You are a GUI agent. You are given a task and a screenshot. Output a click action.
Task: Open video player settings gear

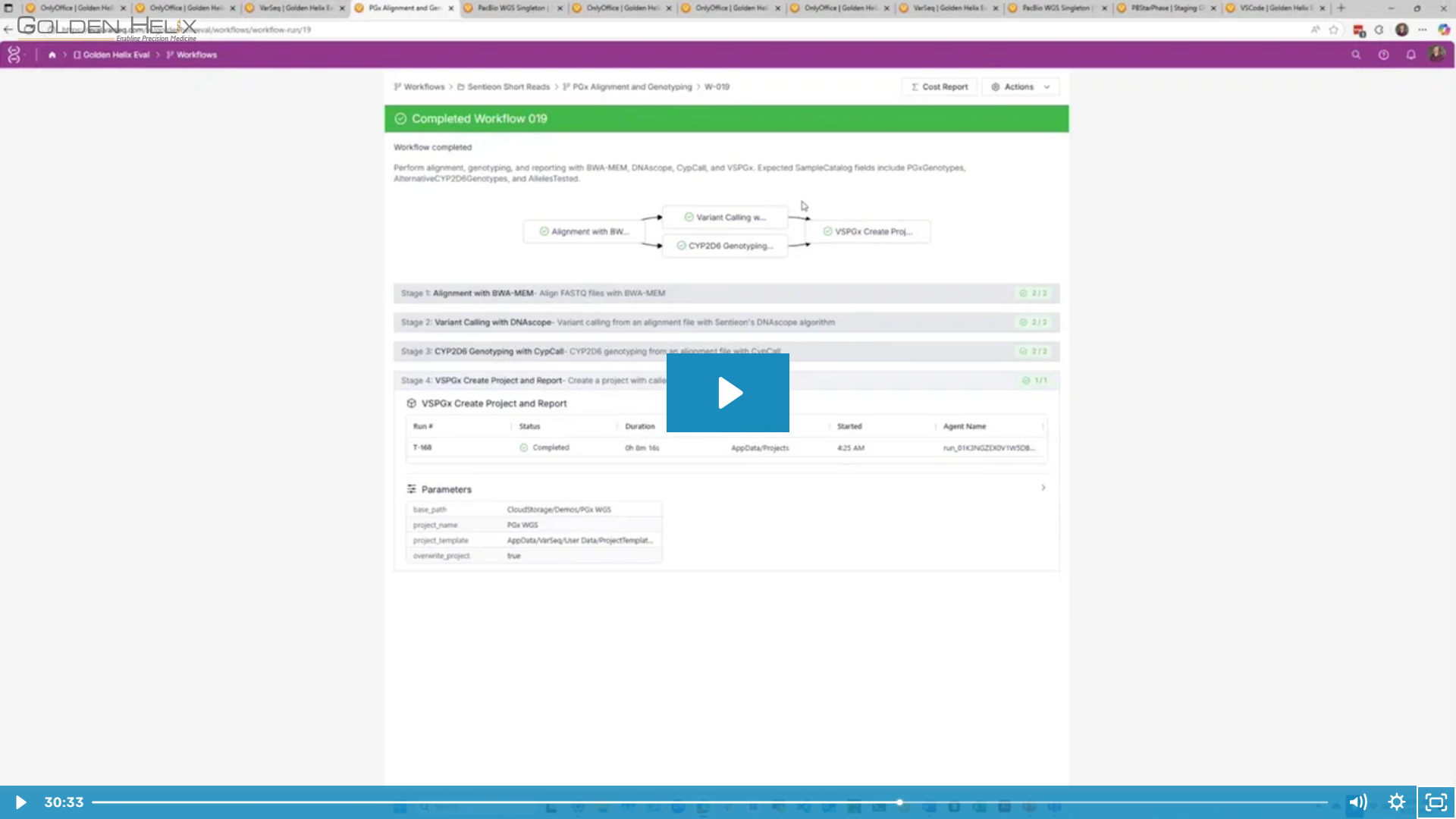point(1397,802)
